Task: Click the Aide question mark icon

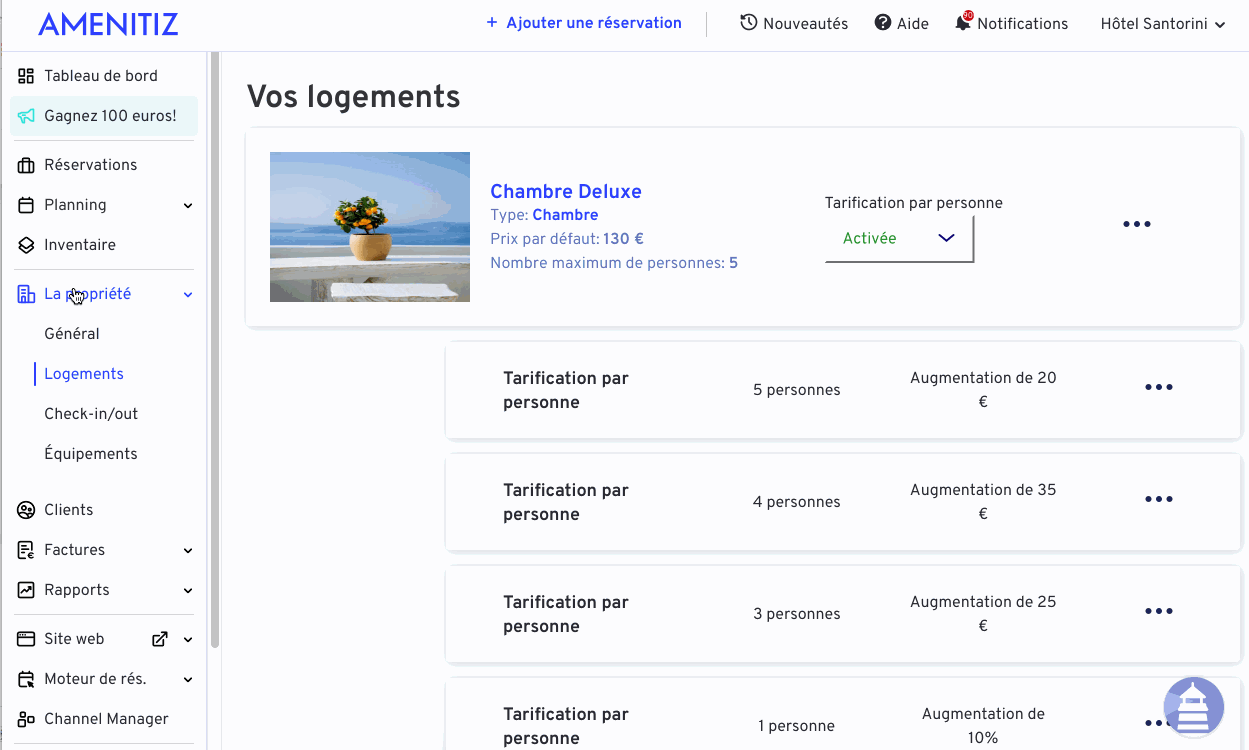Action: point(883,23)
